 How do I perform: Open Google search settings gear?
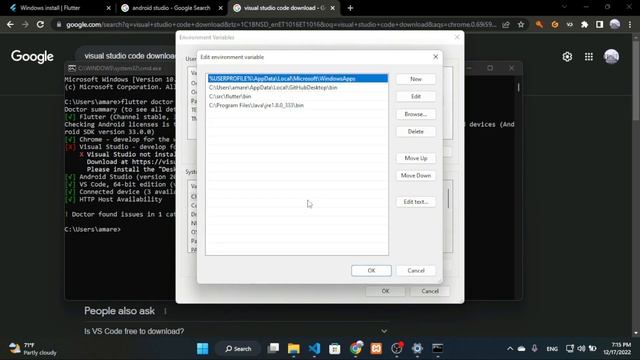567,57
